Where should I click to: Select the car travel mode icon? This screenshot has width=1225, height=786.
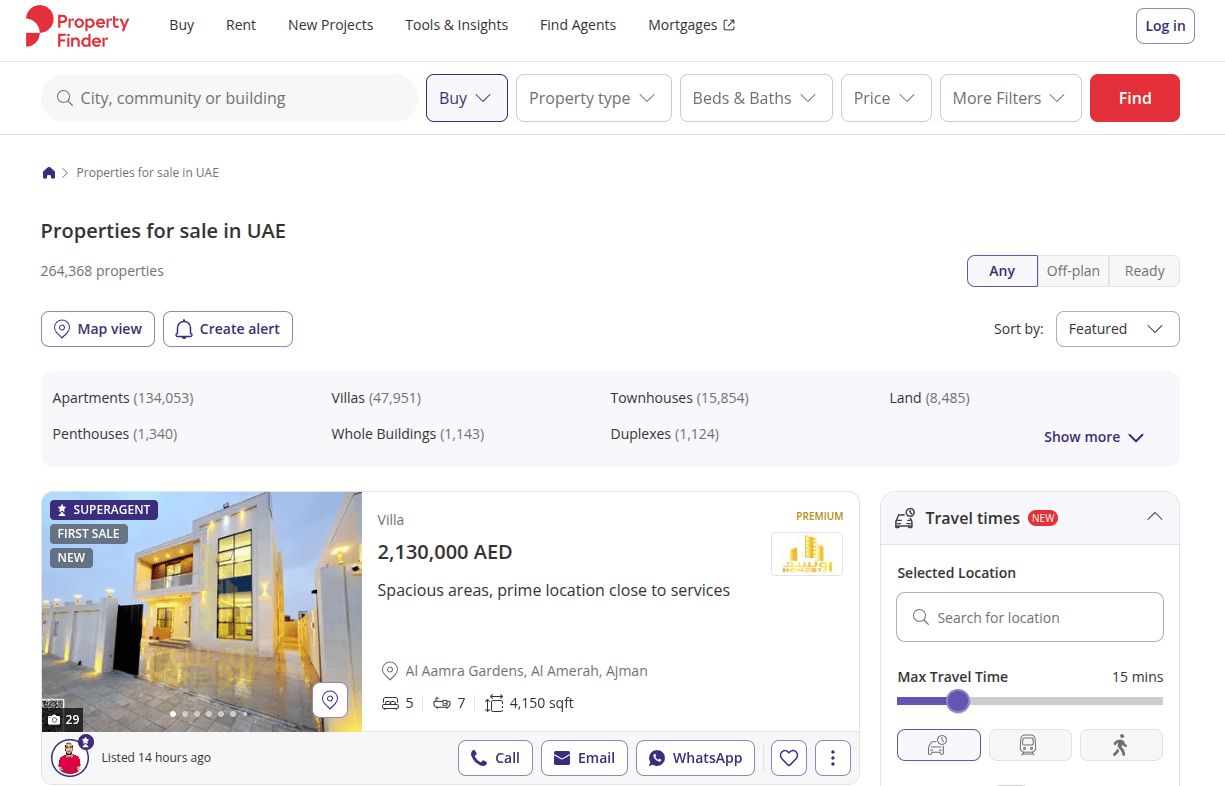(x=938, y=745)
